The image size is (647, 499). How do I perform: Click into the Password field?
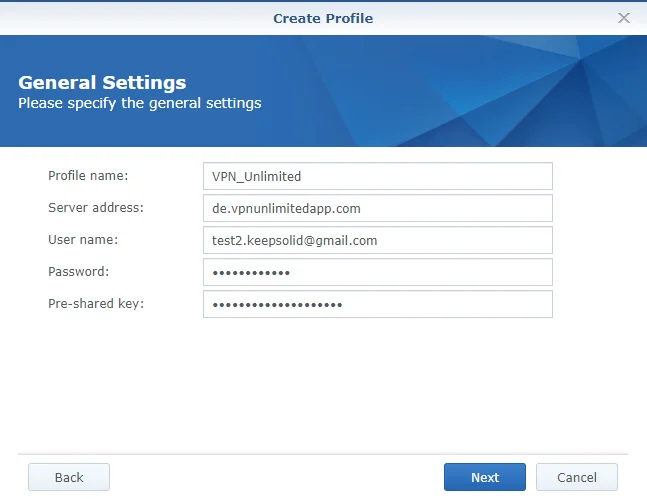(x=377, y=272)
